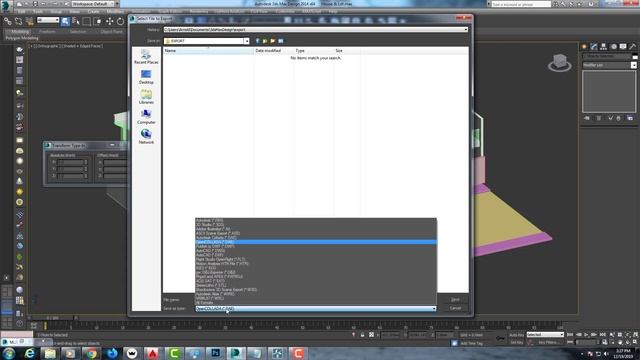Open Internet Explorer from the taskbar
The width and height of the screenshot is (640, 360).
point(29,353)
